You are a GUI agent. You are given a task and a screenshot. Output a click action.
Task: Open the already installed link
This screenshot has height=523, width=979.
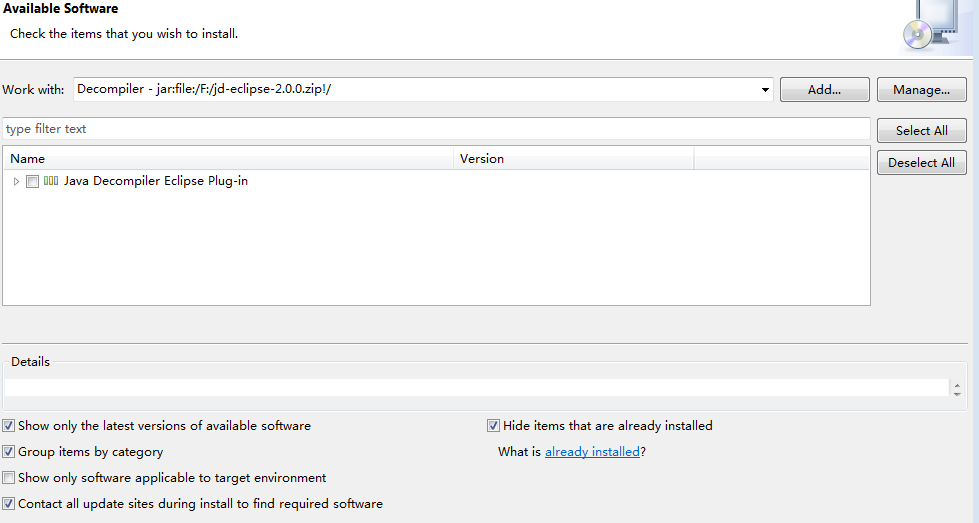pos(592,452)
